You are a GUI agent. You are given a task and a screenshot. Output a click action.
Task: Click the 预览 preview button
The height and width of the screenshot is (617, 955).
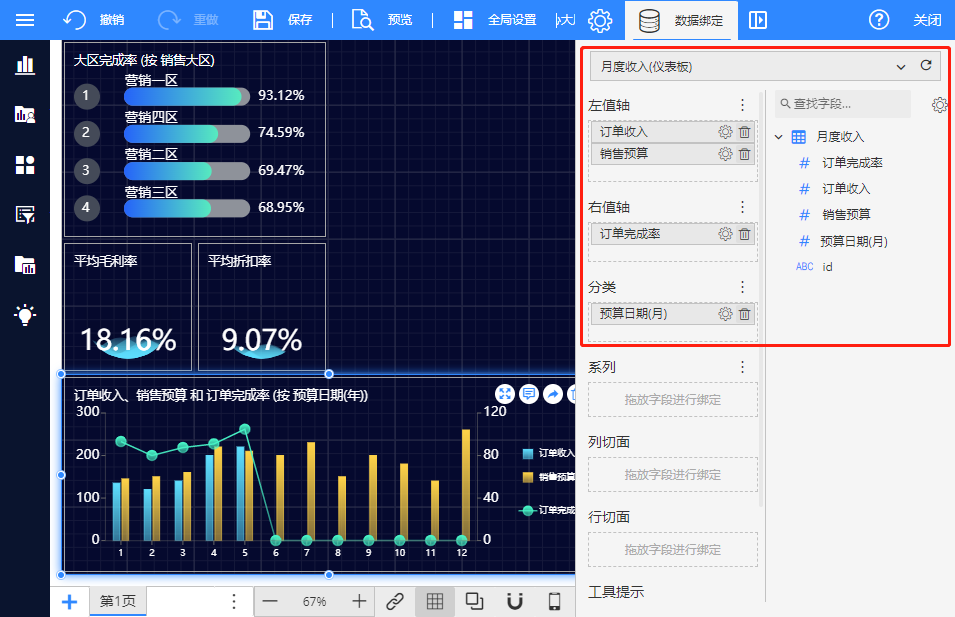pyautogui.click(x=382, y=20)
